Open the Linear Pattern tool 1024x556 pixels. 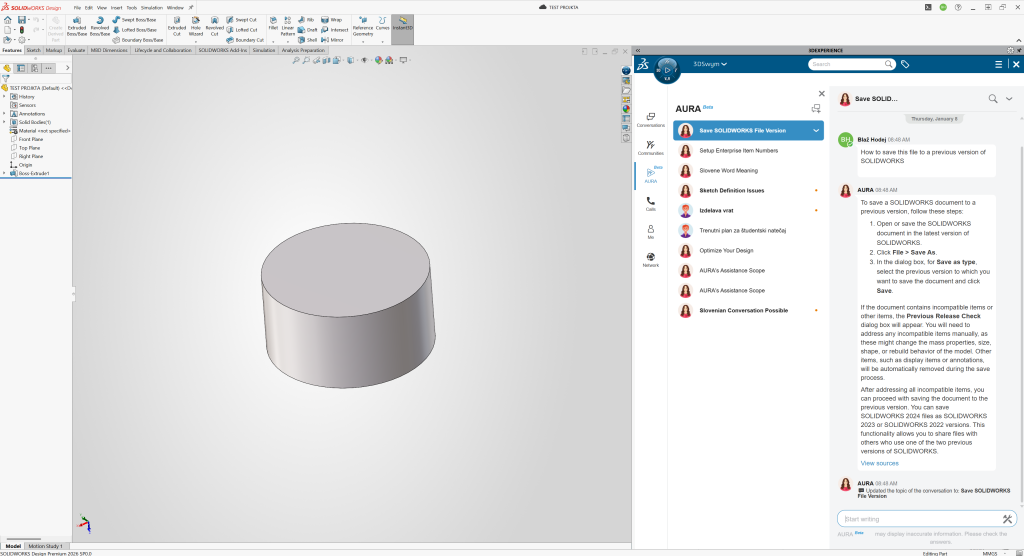click(x=288, y=24)
